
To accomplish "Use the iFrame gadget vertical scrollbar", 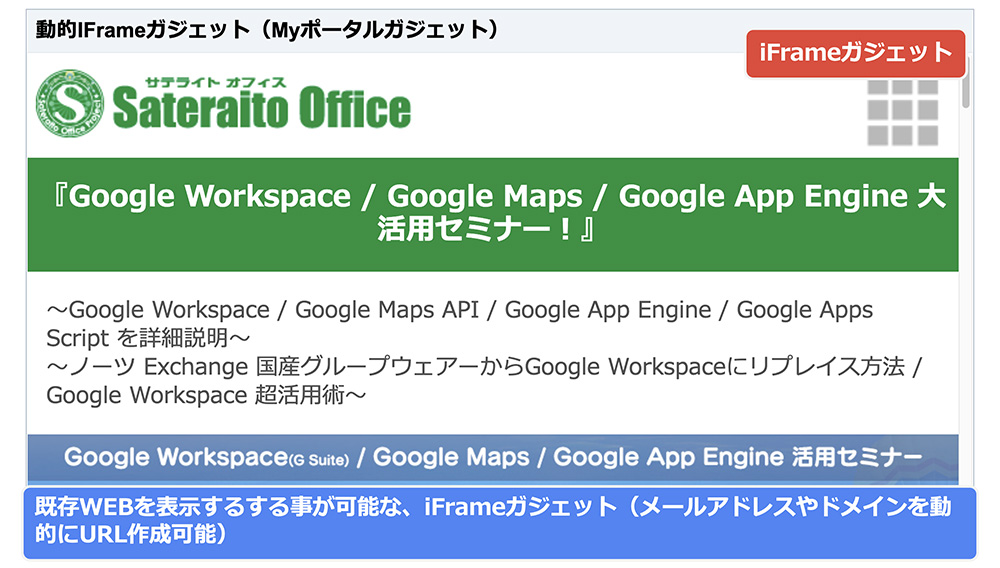I will pos(966,83).
